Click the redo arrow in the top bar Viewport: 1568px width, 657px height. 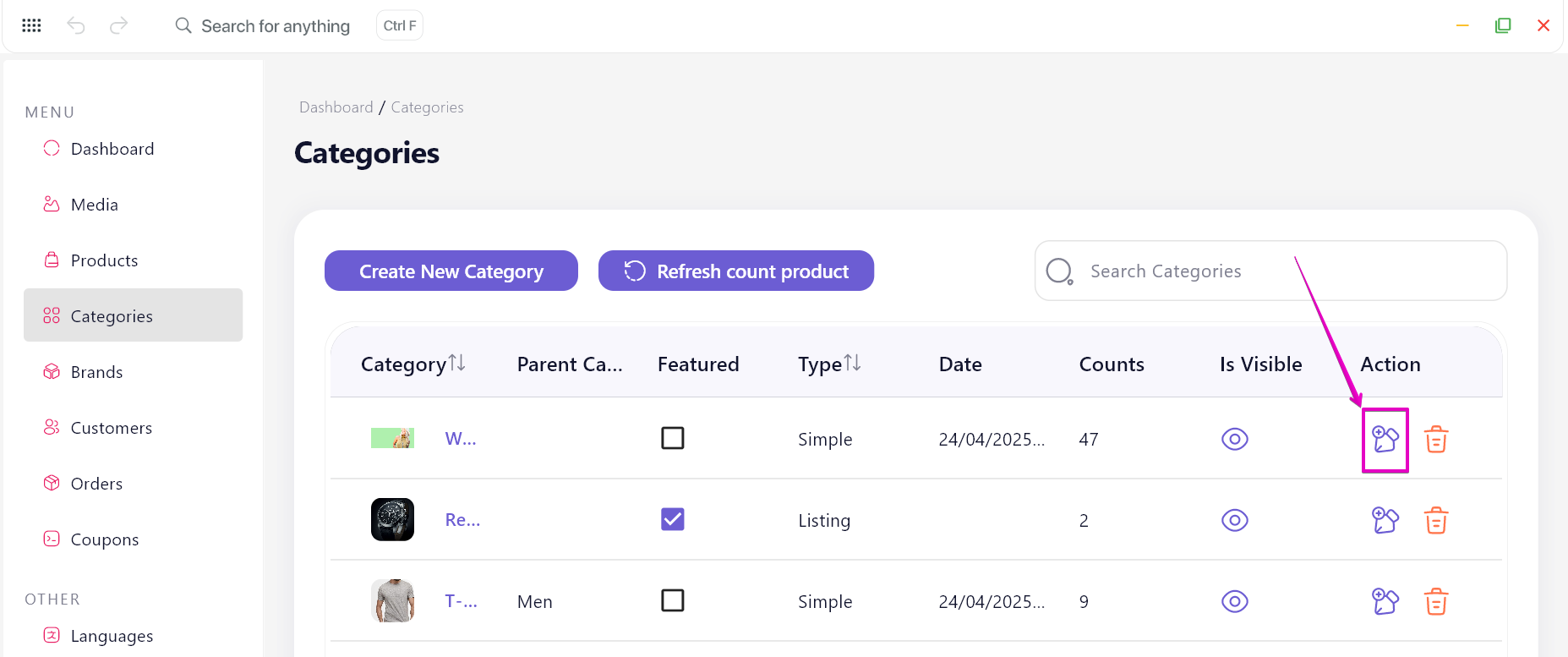pyautogui.click(x=119, y=25)
